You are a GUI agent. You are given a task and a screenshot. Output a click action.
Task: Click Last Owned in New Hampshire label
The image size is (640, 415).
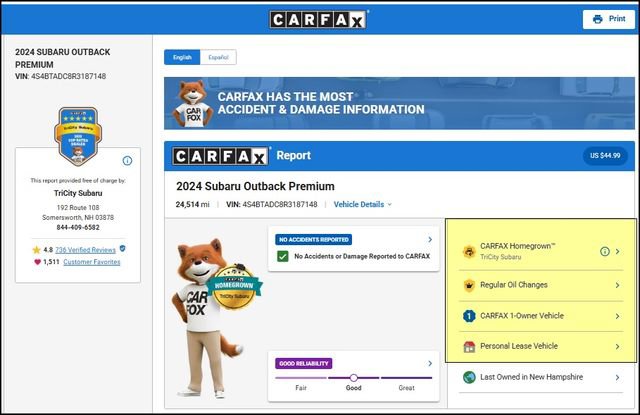(x=531, y=377)
